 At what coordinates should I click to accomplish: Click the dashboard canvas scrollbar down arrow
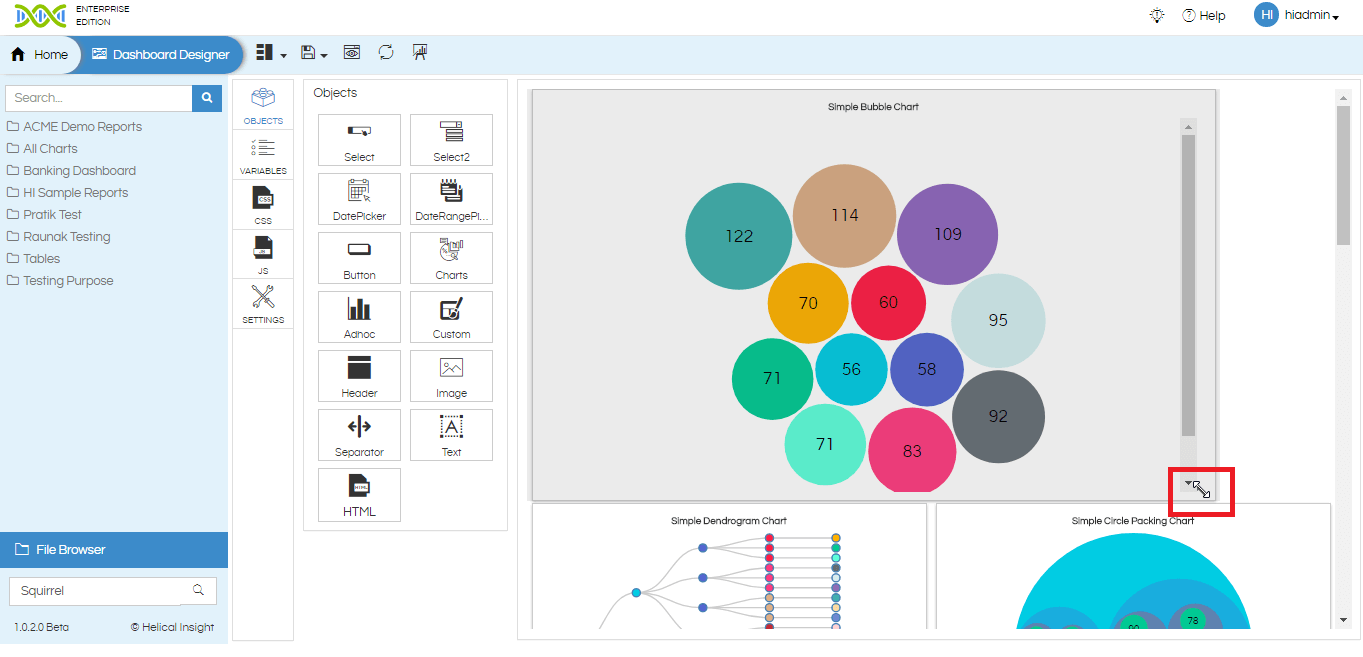coord(1343,620)
